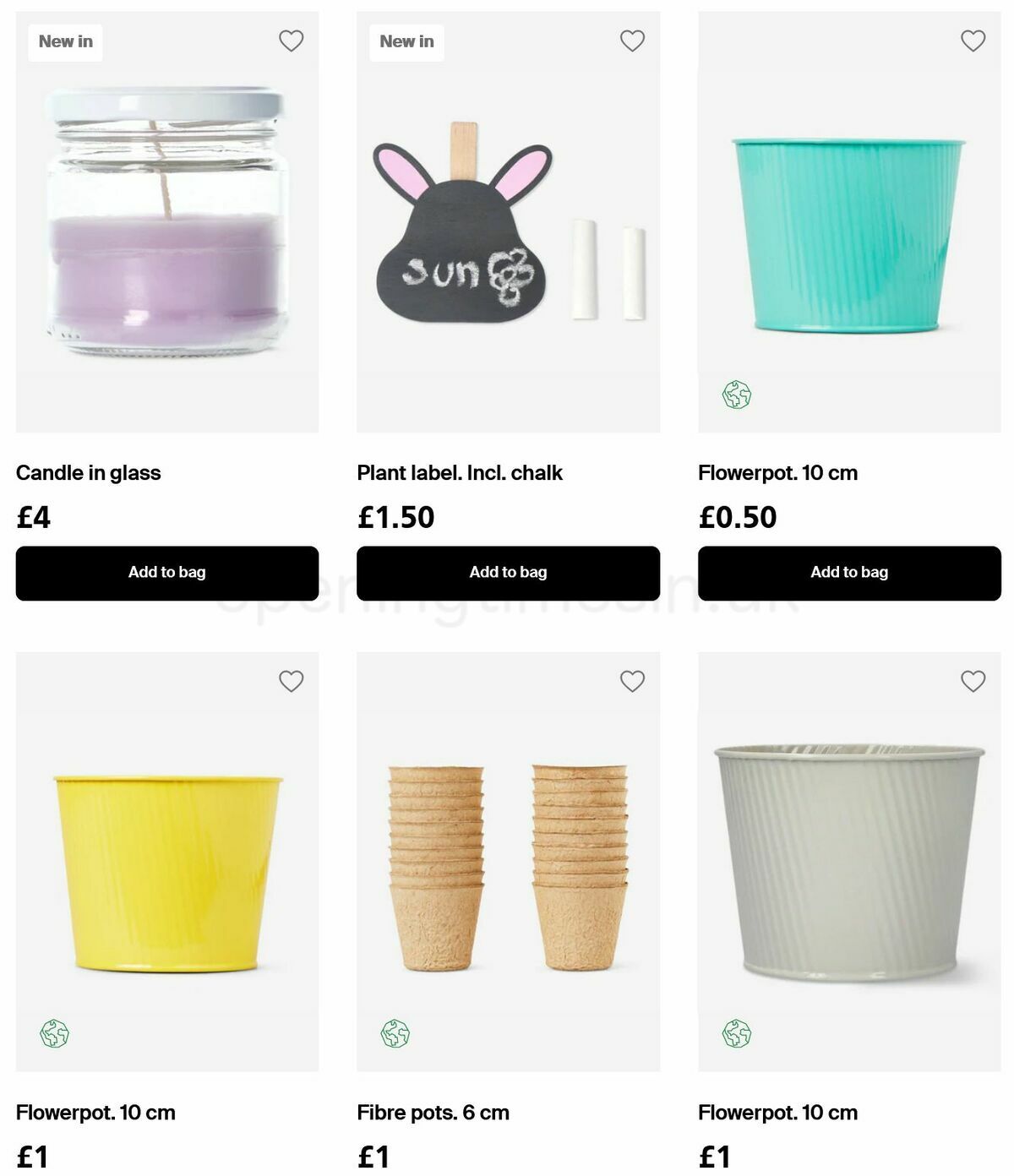
Task: Toggle wishlist heart on Plant label product
Action: tap(632, 41)
